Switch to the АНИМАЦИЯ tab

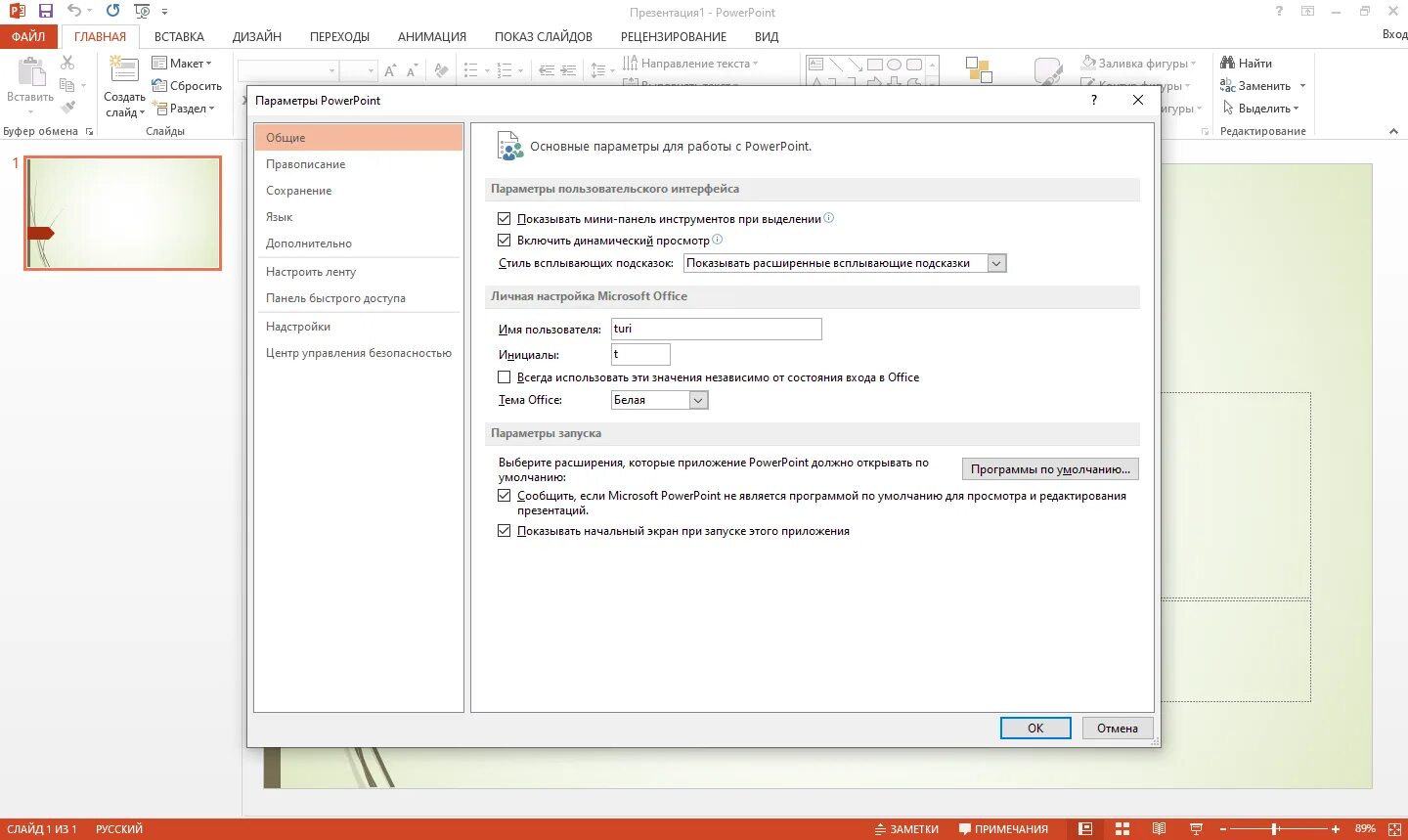click(432, 36)
